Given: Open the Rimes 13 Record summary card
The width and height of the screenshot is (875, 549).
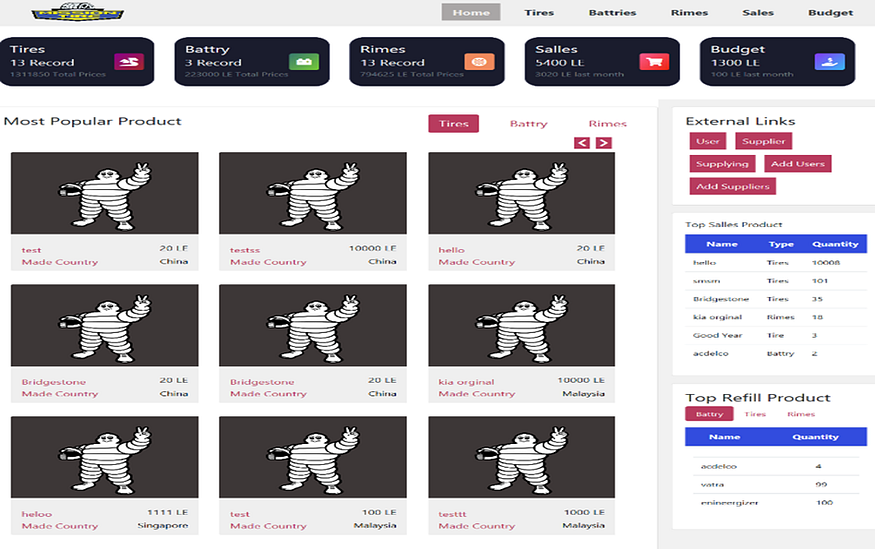Looking at the screenshot, I should pyautogui.click(x=427, y=61).
